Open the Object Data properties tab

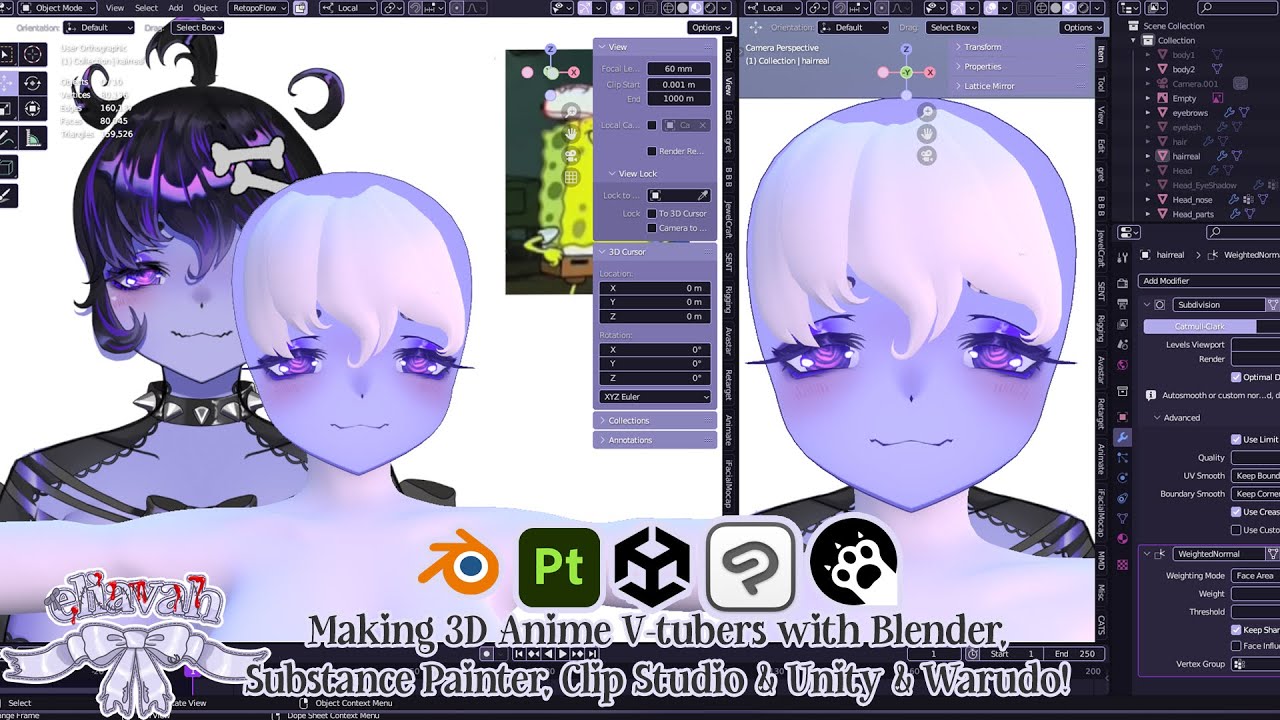point(1123,520)
